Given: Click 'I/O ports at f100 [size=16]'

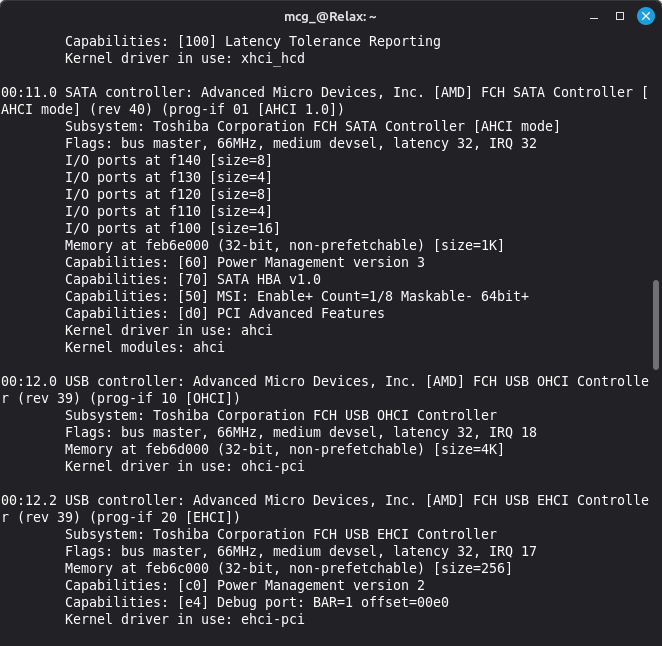Looking at the screenshot, I should click(172, 228).
